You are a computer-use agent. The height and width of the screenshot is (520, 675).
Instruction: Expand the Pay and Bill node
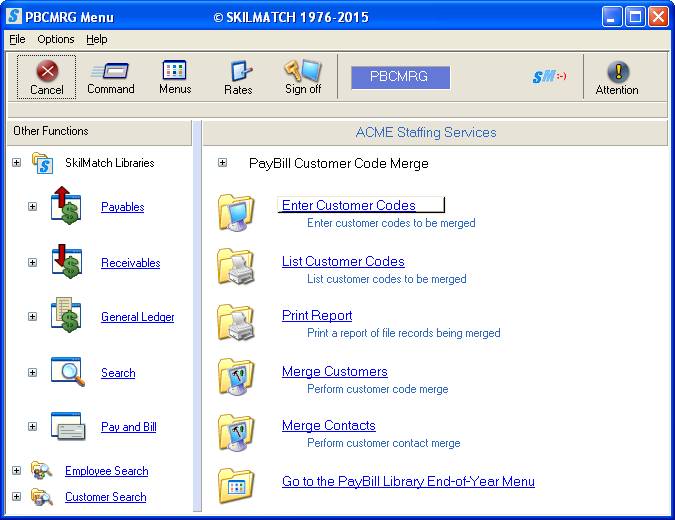pos(32,427)
